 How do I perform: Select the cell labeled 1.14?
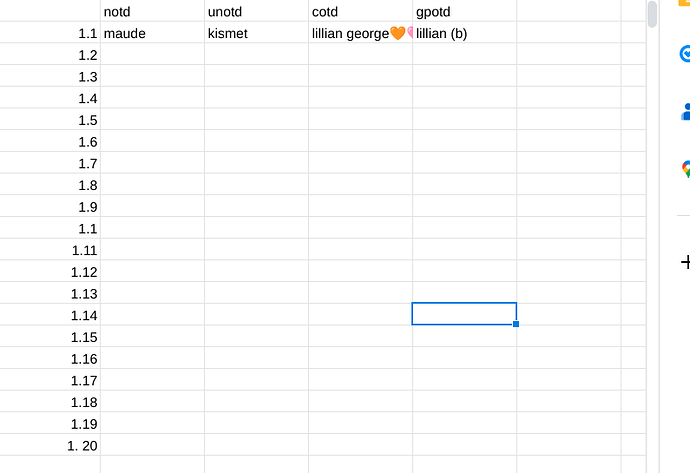point(50,315)
